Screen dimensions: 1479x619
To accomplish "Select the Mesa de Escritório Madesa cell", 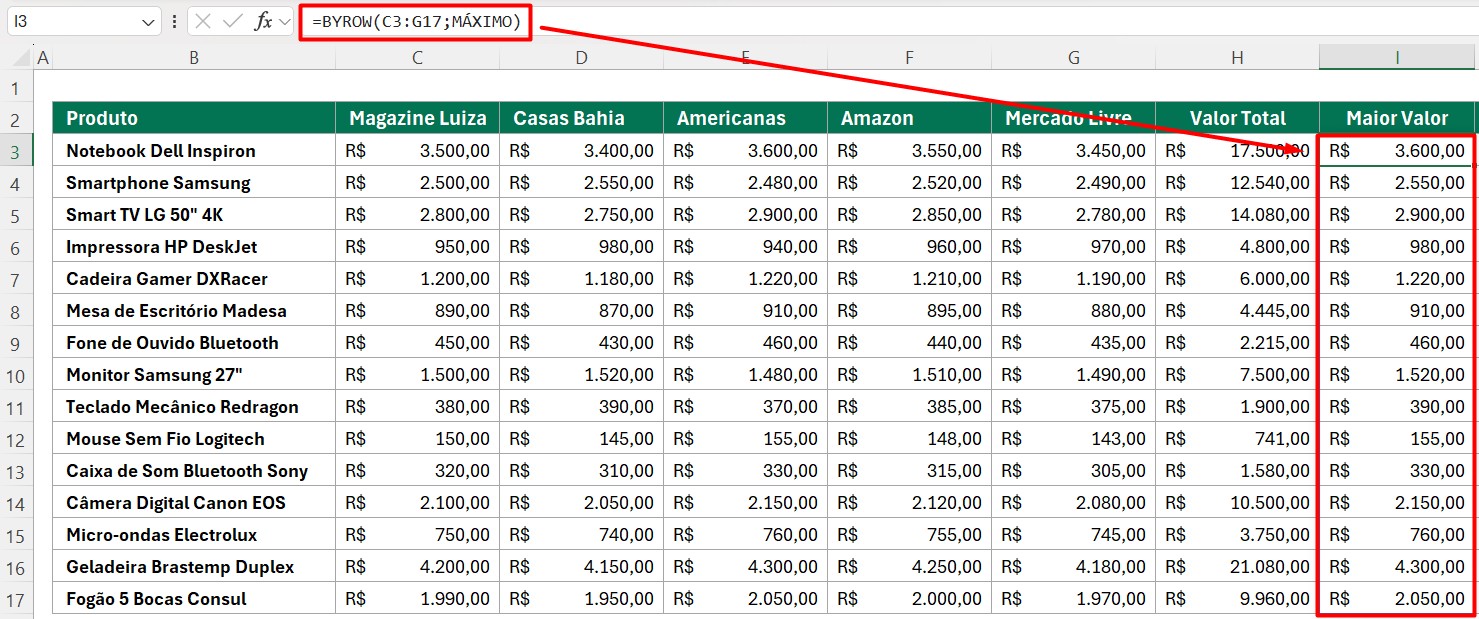I will [194, 311].
